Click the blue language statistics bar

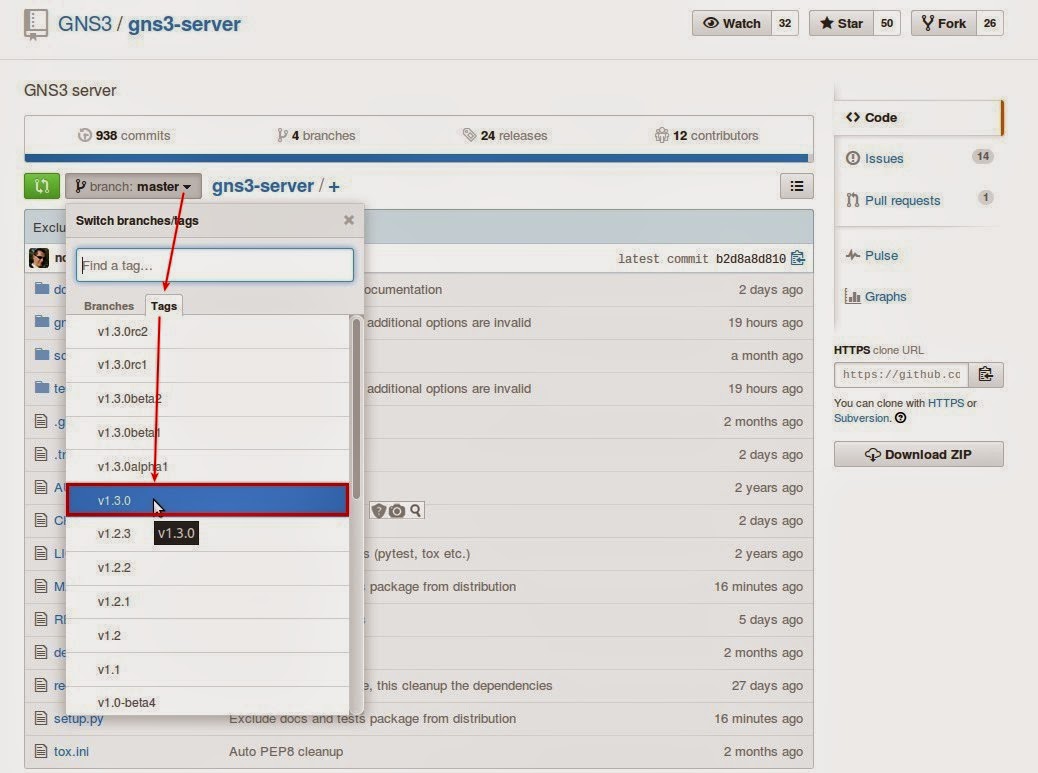(416, 158)
